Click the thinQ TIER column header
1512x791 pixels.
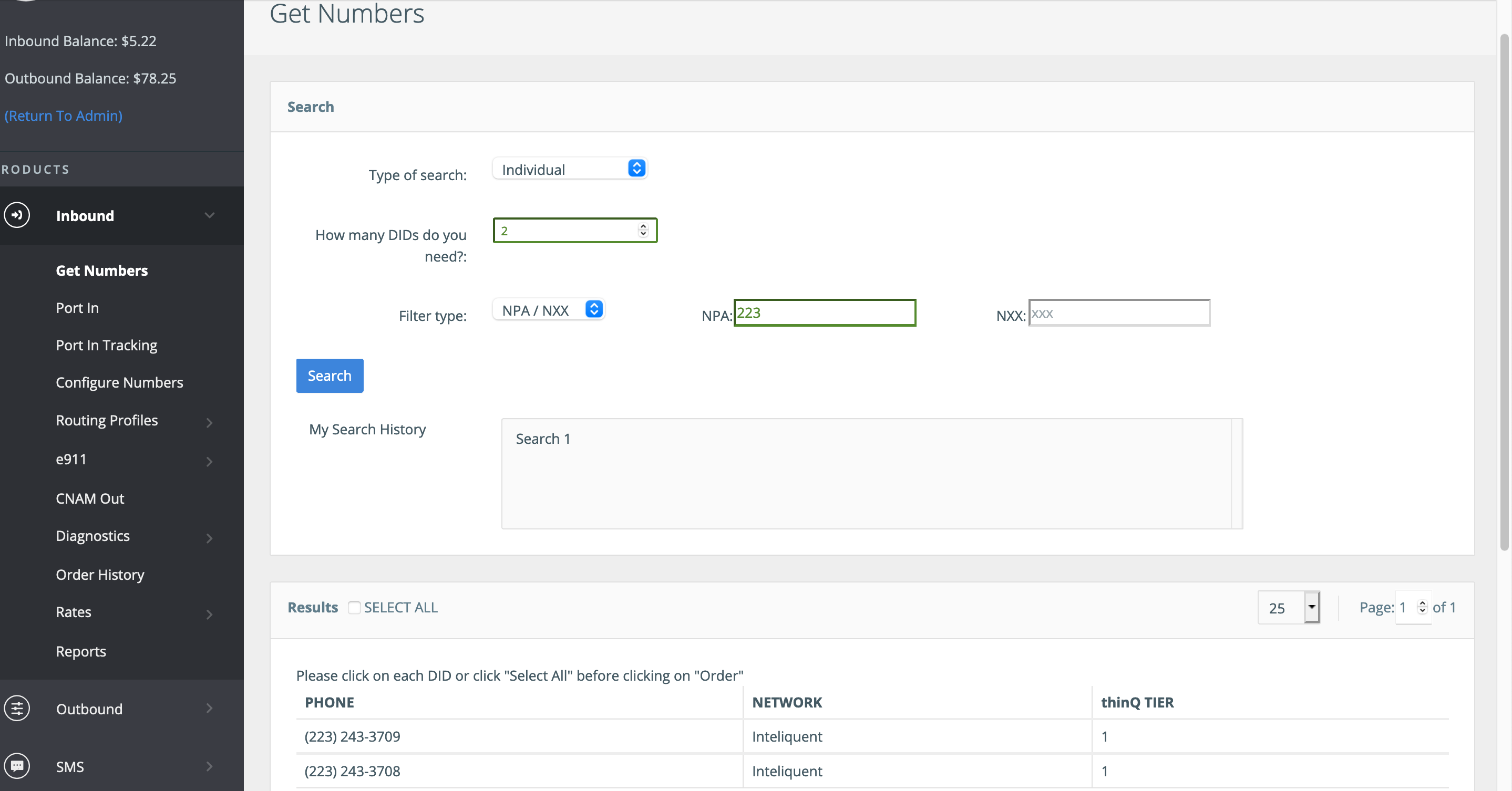[x=1137, y=702]
